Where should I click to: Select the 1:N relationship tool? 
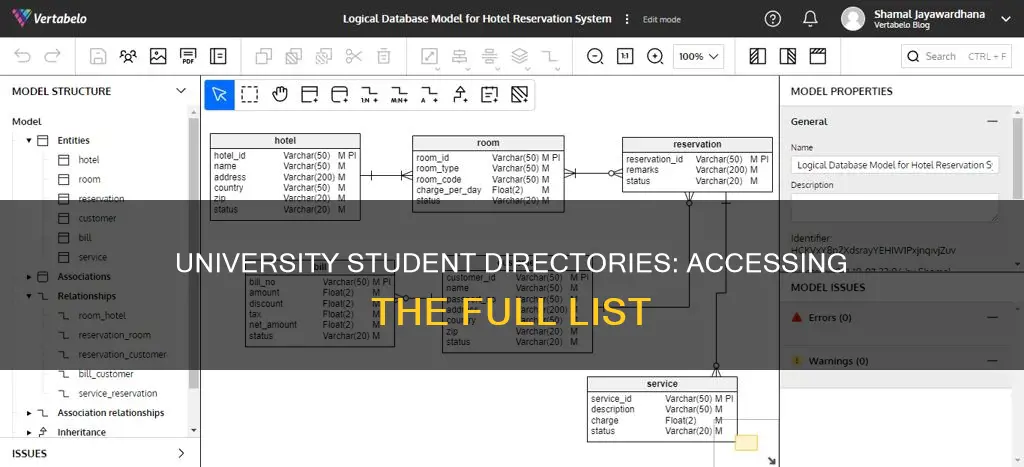pos(370,95)
